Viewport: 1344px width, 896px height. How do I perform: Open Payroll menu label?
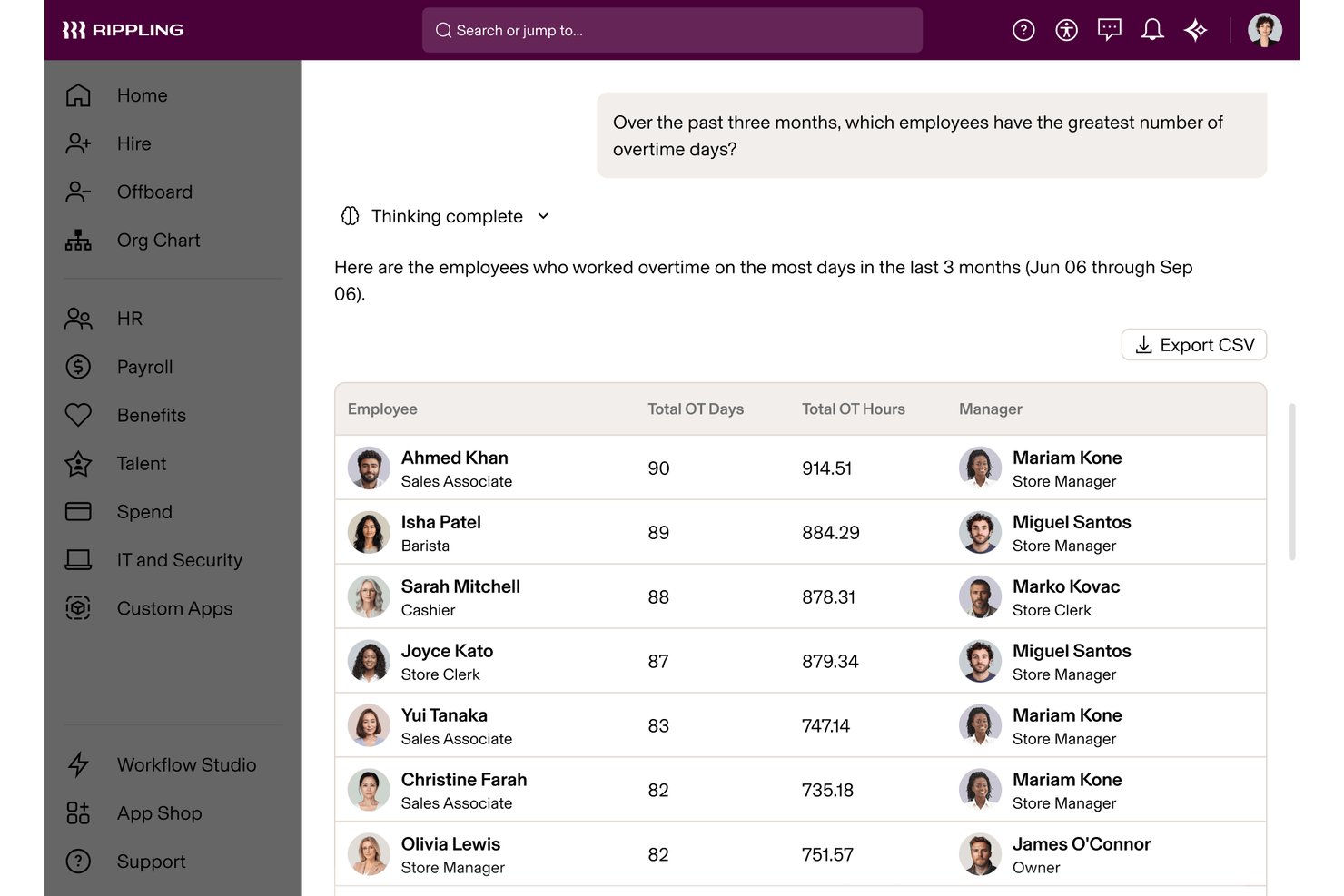[144, 367]
